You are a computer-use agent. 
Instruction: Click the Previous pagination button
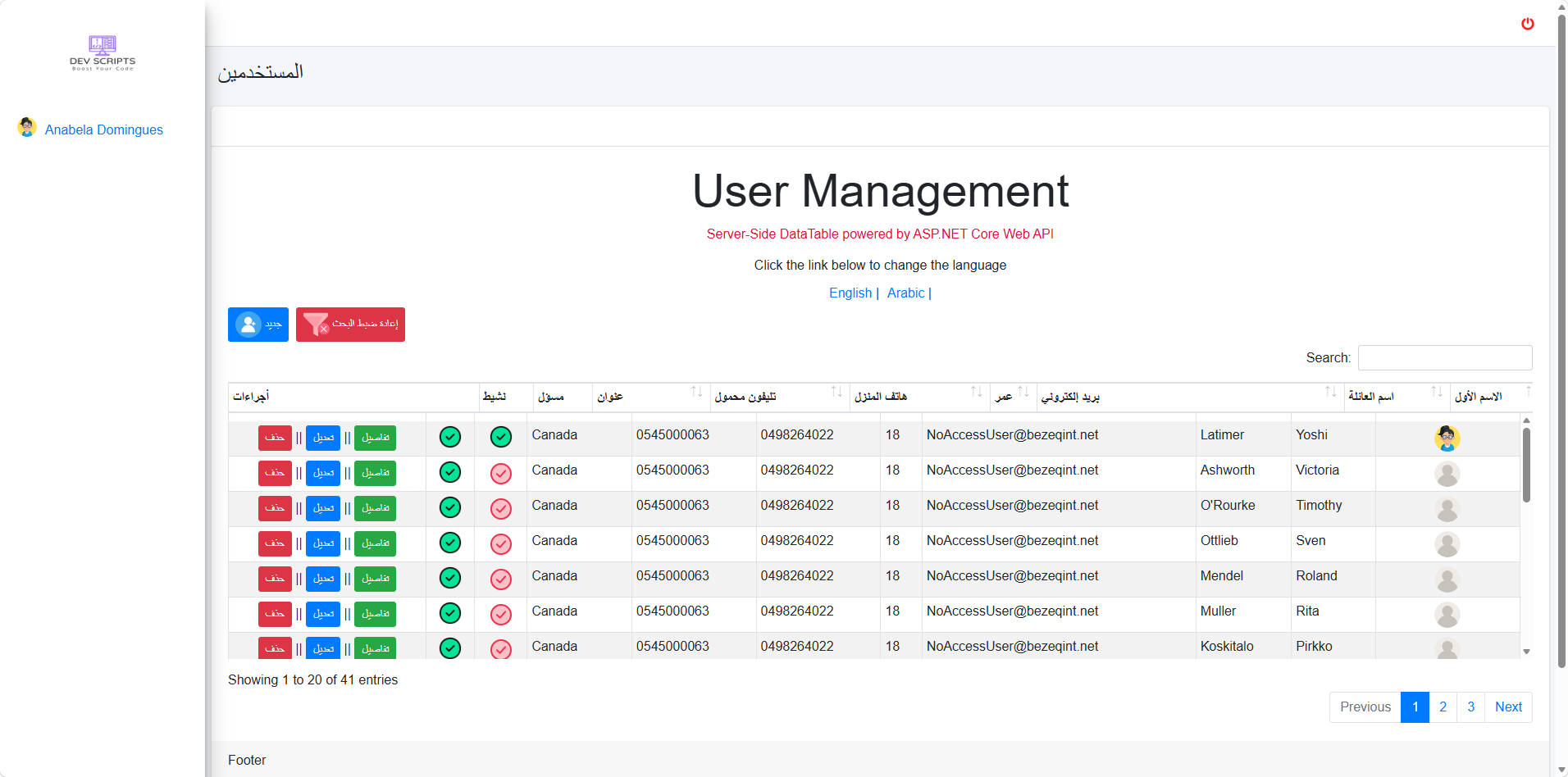tap(1365, 707)
